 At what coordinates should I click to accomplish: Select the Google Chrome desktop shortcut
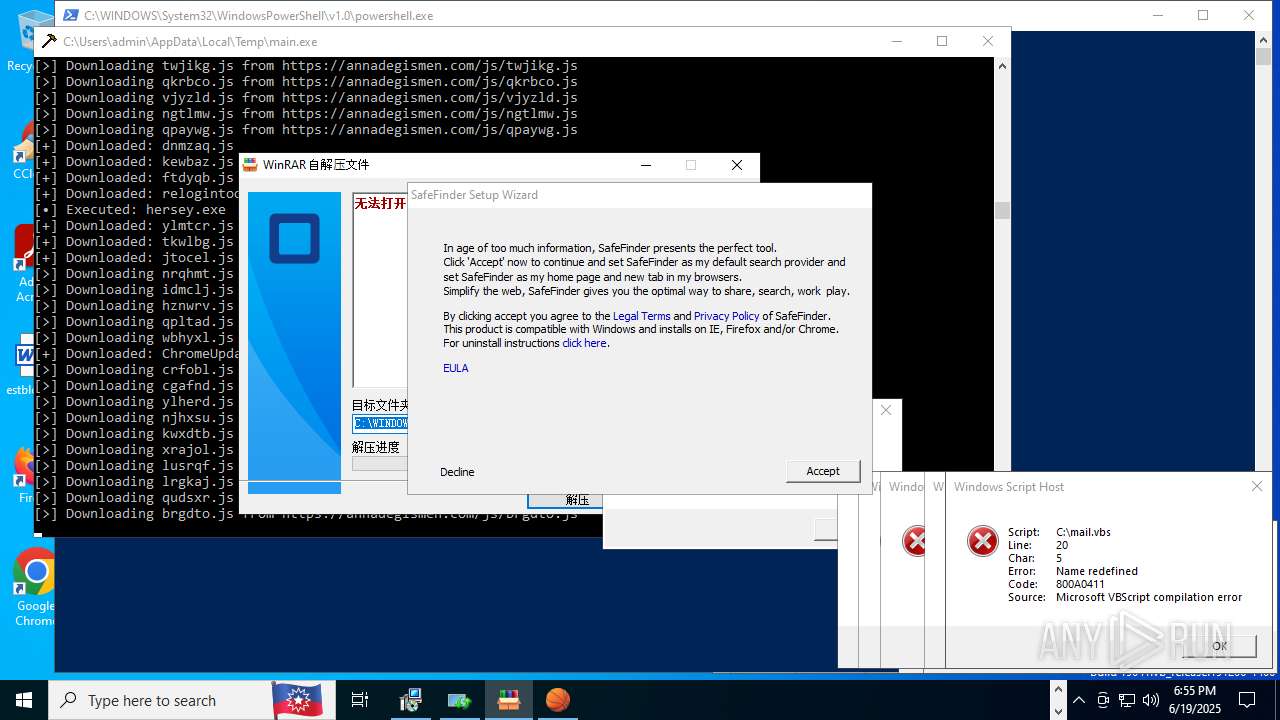tap(35, 587)
